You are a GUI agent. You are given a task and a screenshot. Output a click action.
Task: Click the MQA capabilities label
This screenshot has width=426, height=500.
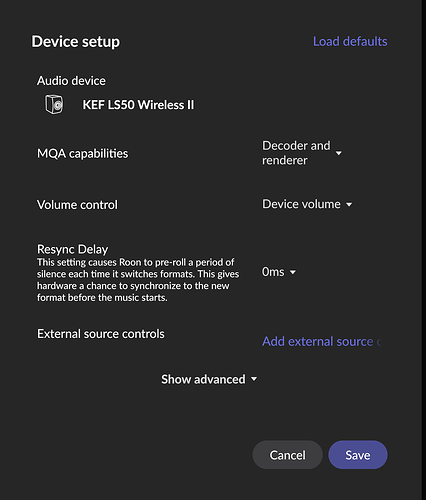82,153
